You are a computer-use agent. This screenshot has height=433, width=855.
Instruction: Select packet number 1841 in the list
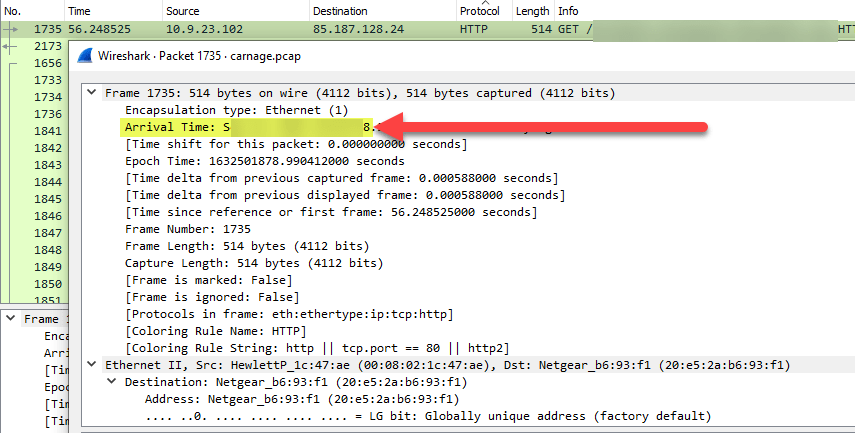pos(48,131)
